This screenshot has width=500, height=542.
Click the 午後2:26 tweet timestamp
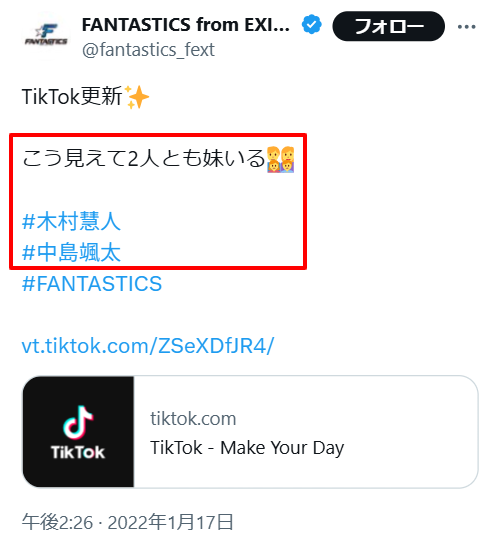pyautogui.click(x=57, y=522)
